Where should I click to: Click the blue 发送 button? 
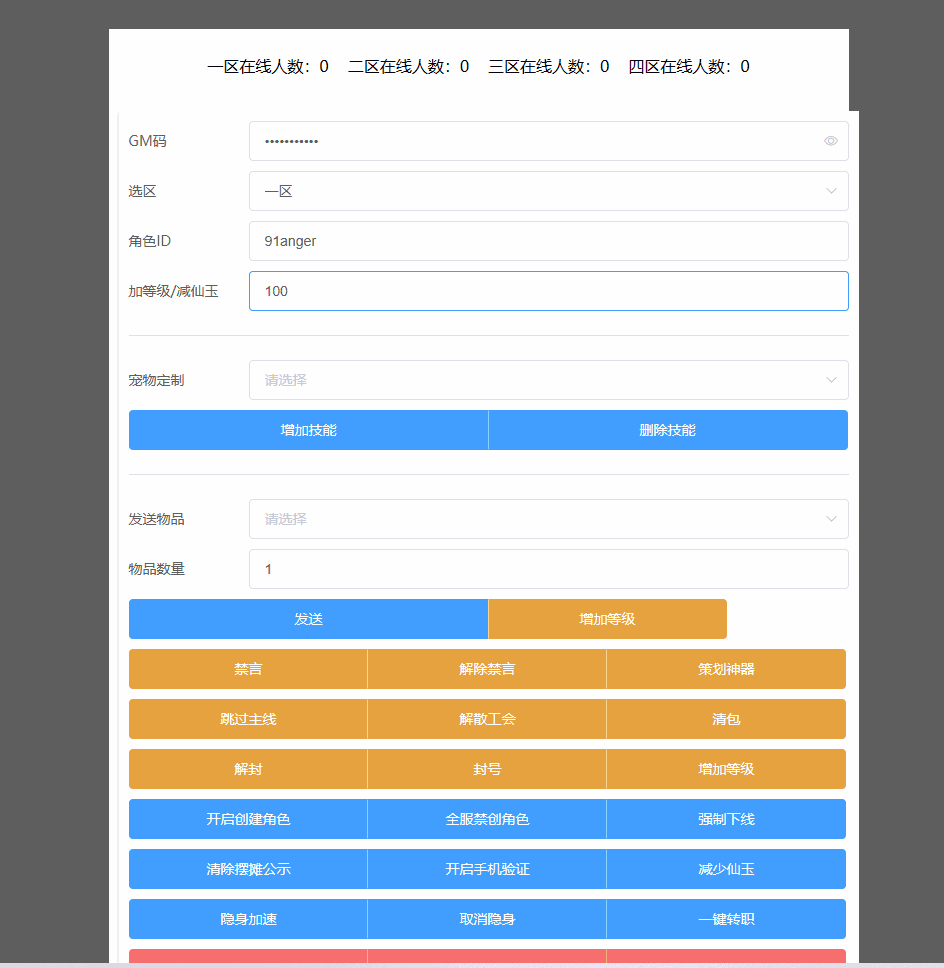[308, 619]
